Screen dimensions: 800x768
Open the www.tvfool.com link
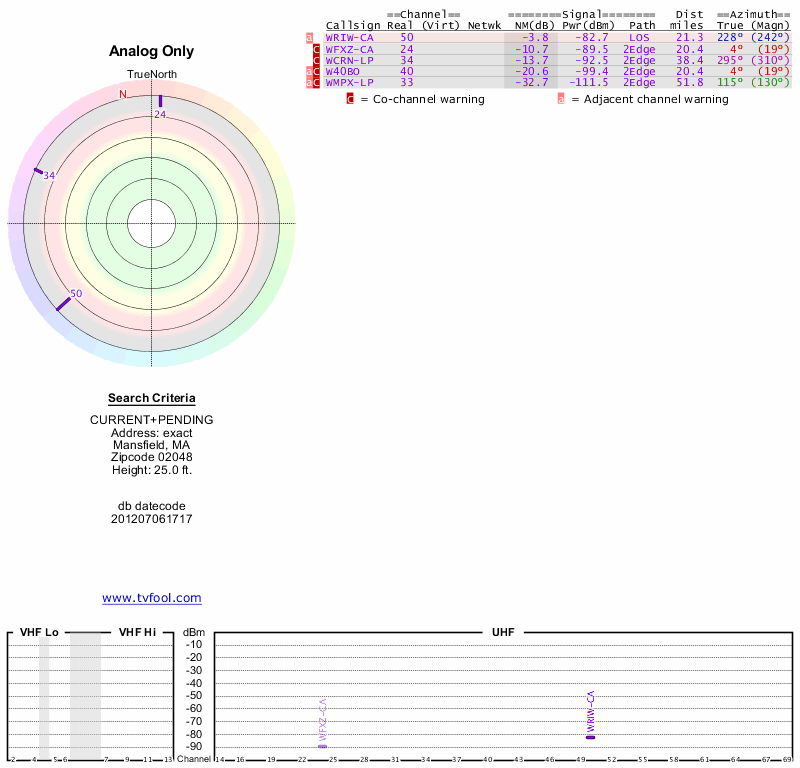(152, 598)
